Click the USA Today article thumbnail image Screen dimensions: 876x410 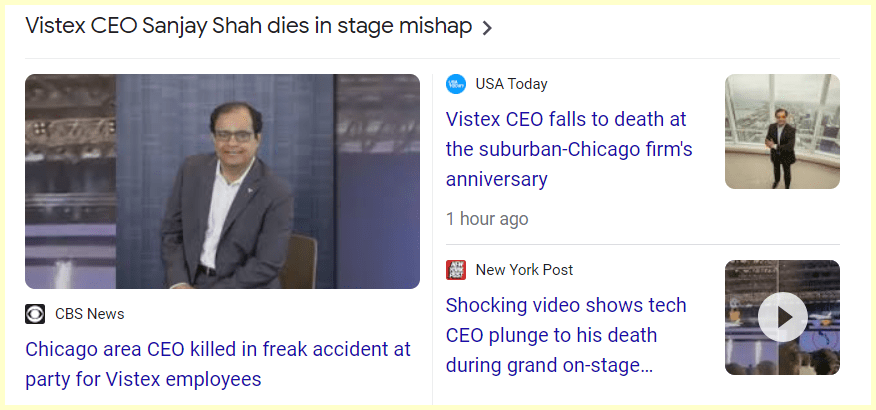[782, 131]
